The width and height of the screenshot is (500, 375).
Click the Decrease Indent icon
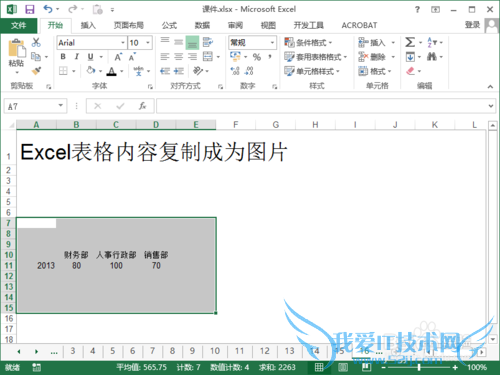(165, 71)
